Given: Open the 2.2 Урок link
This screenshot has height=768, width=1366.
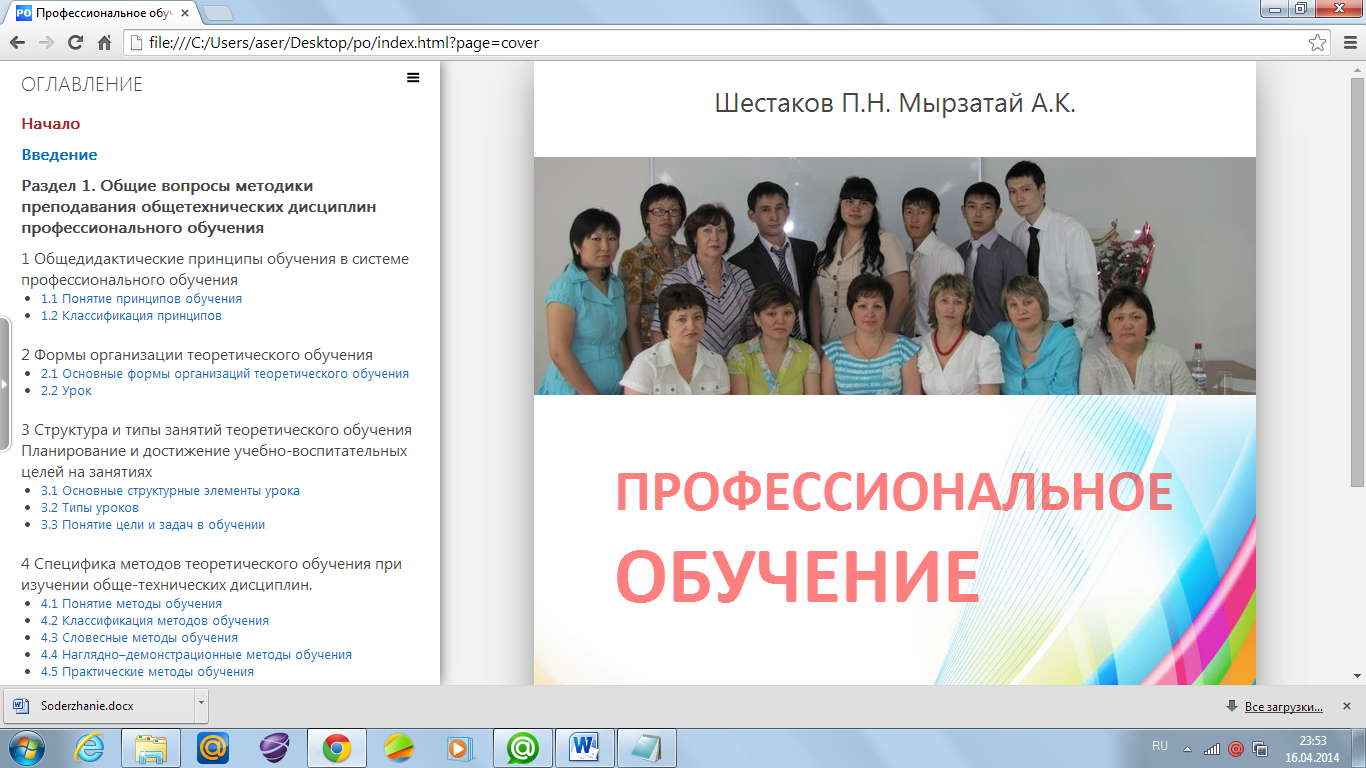Looking at the screenshot, I should 66,391.
